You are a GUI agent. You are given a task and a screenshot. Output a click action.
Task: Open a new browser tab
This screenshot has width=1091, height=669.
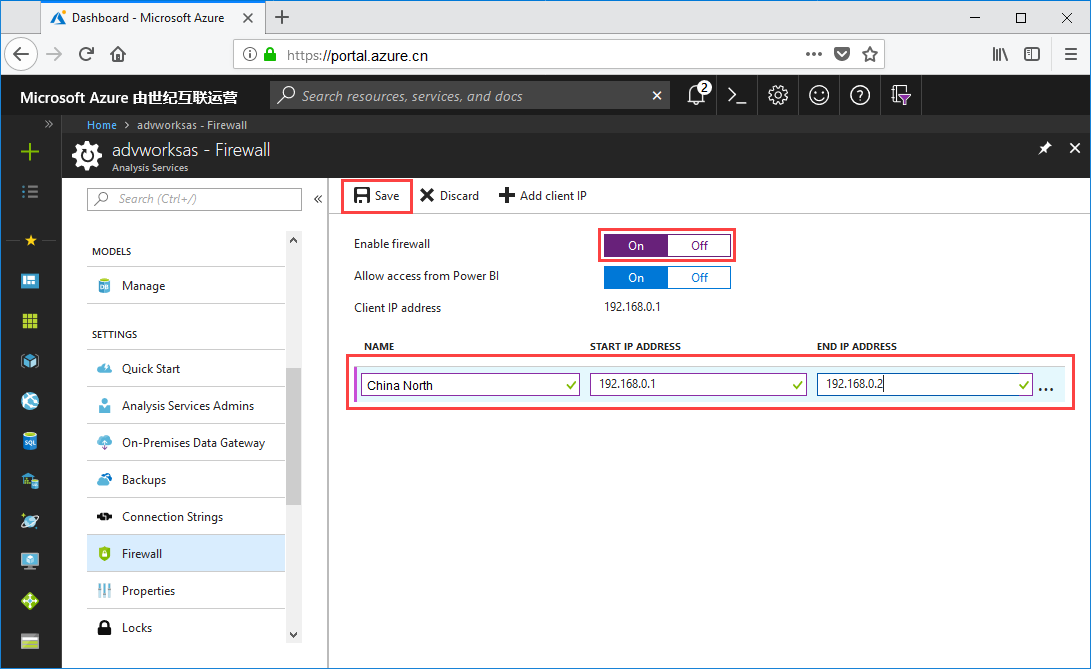click(x=282, y=17)
